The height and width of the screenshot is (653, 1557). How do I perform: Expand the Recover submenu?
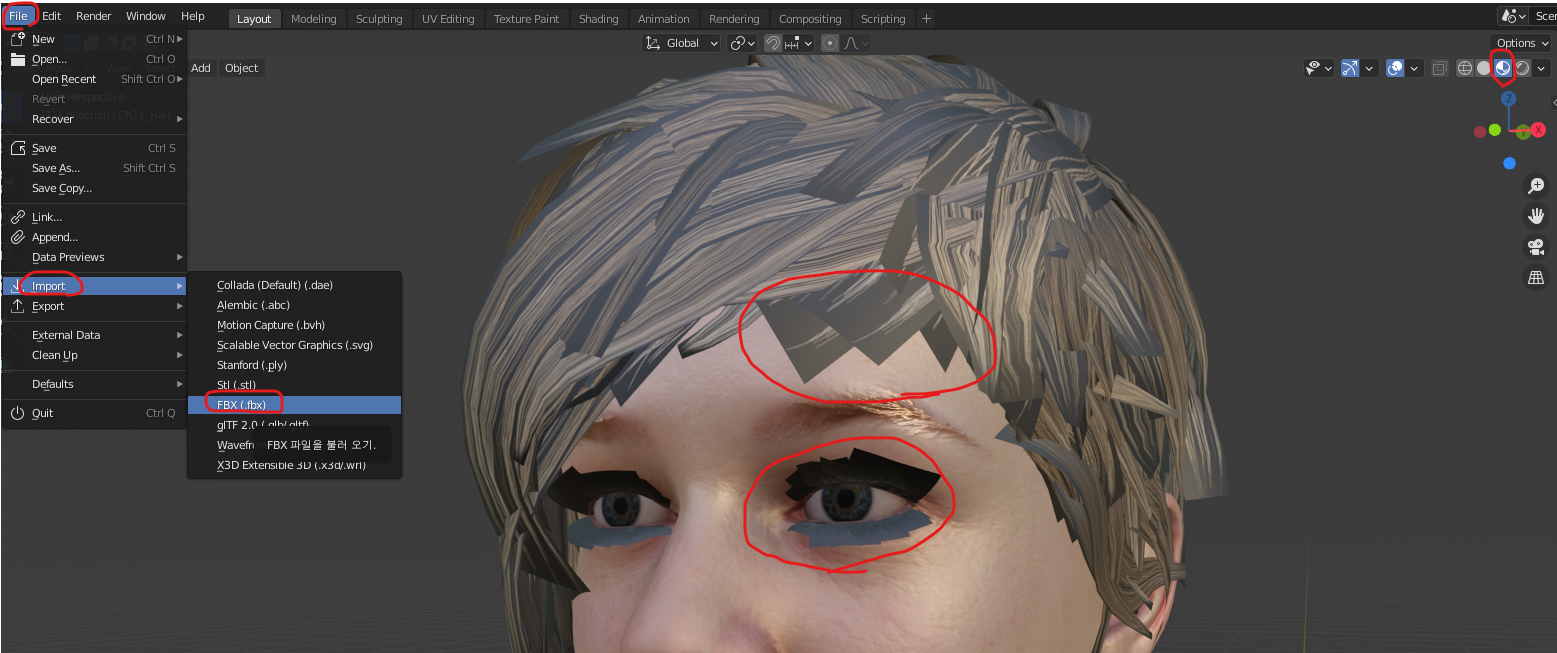tap(94, 119)
